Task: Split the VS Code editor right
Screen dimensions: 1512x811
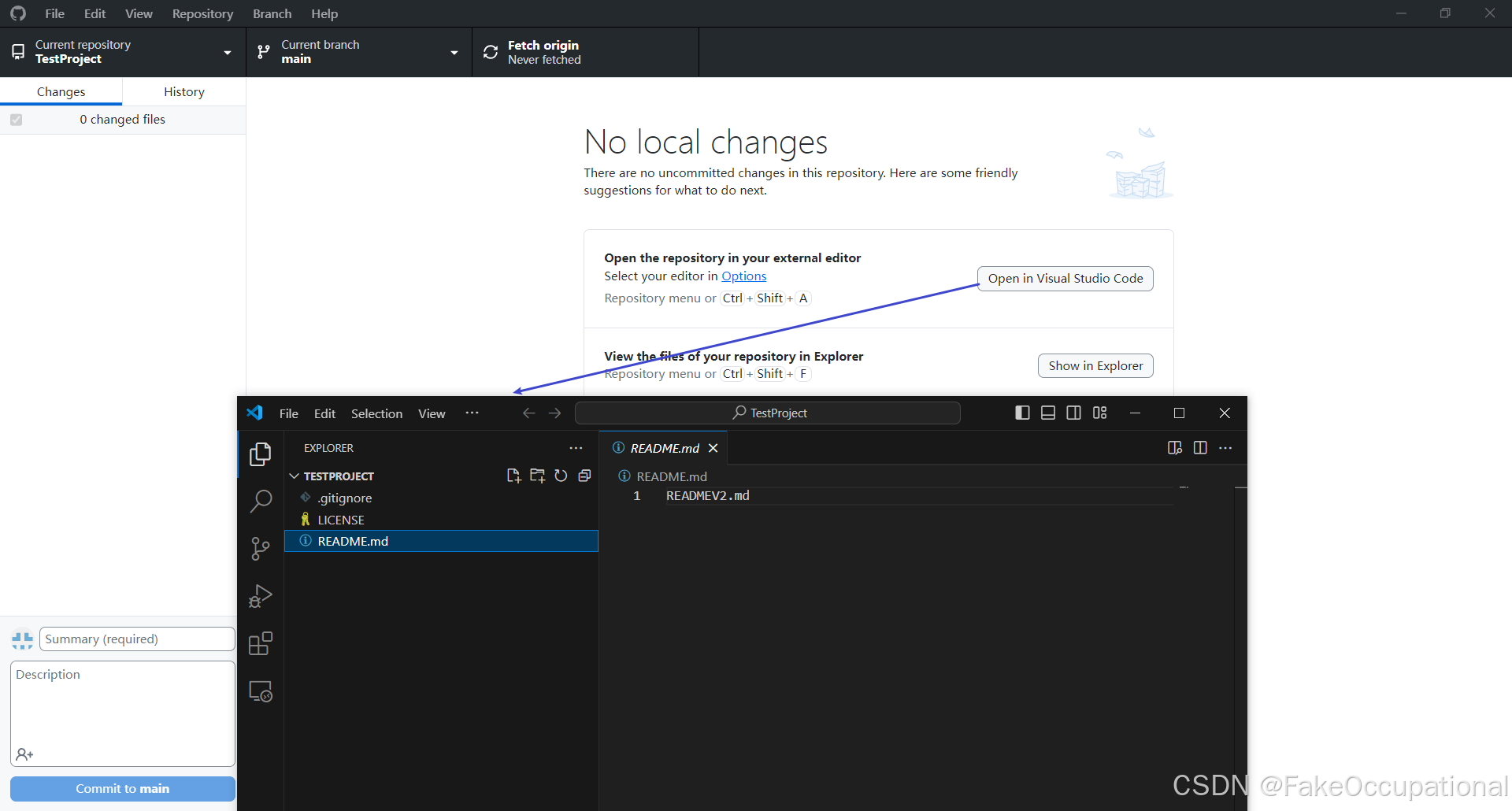Action: (1200, 447)
